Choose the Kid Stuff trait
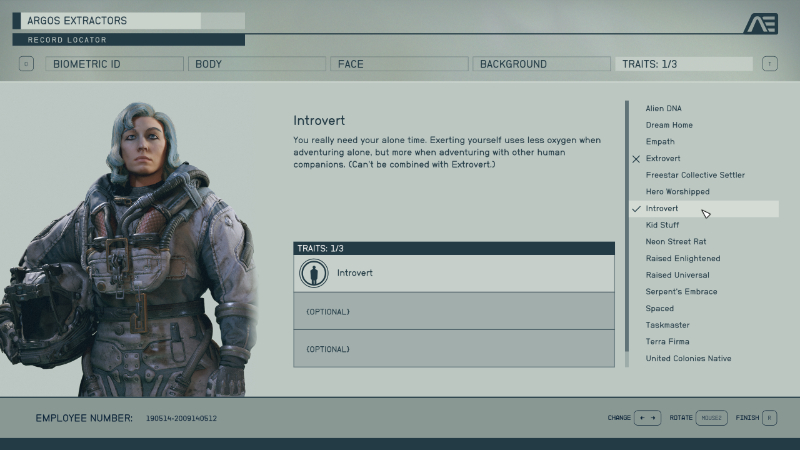 [662, 225]
